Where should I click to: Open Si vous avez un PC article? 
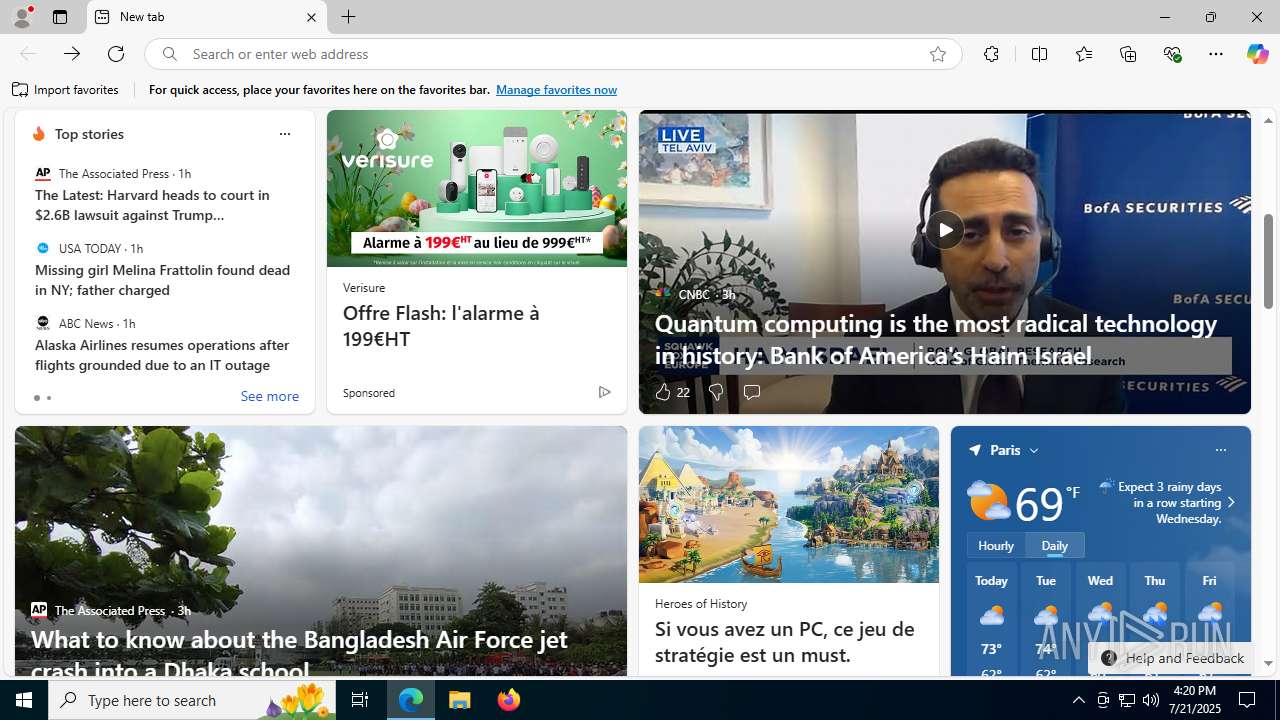point(784,642)
